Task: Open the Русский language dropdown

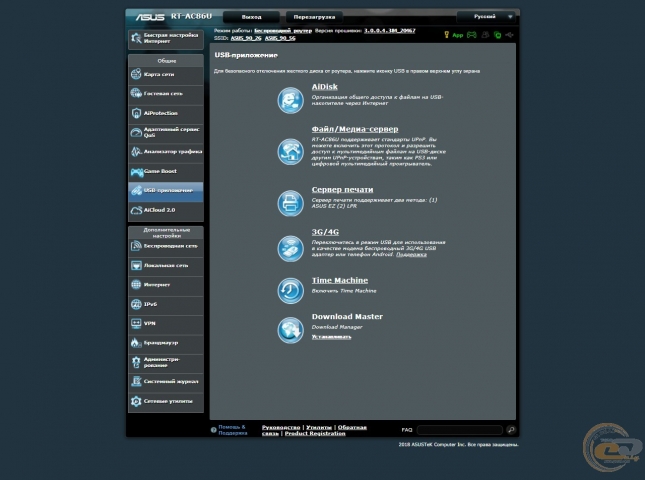Action: [x=486, y=17]
